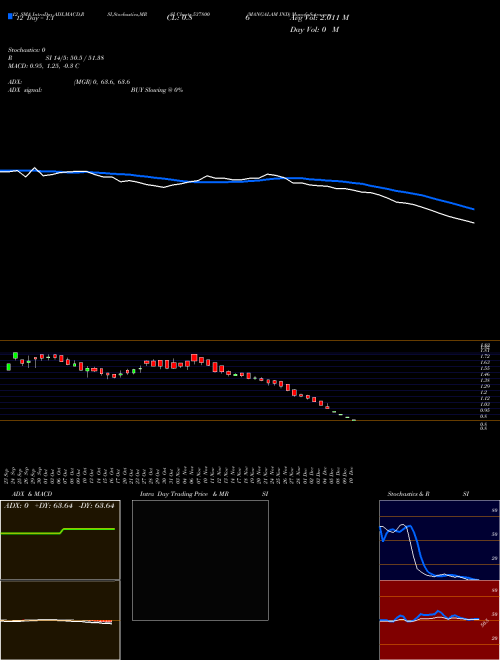Click the thick blue SMA line on the main chart
500x660 pixels.
(236, 181)
